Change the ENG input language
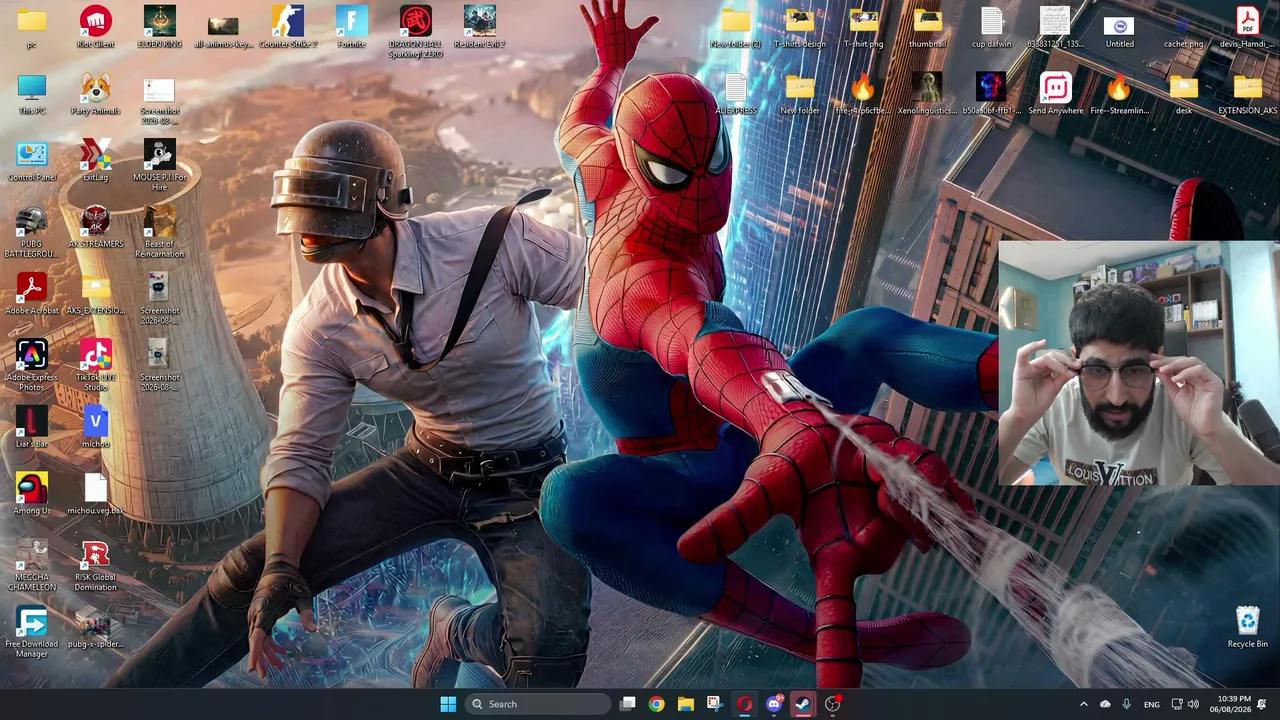The width and height of the screenshot is (1280, 720). (x=1152, y=704)
